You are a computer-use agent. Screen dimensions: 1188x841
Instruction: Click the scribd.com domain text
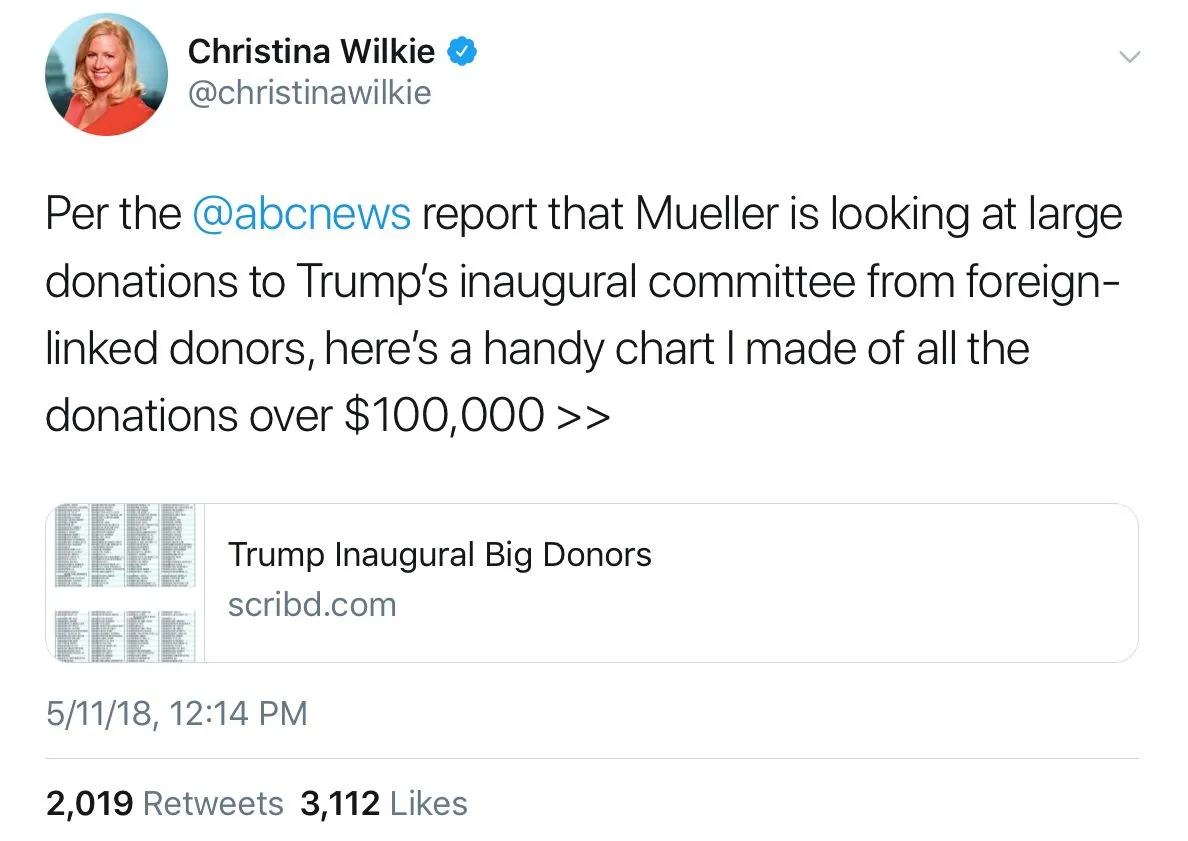click(x=312, y=604)
